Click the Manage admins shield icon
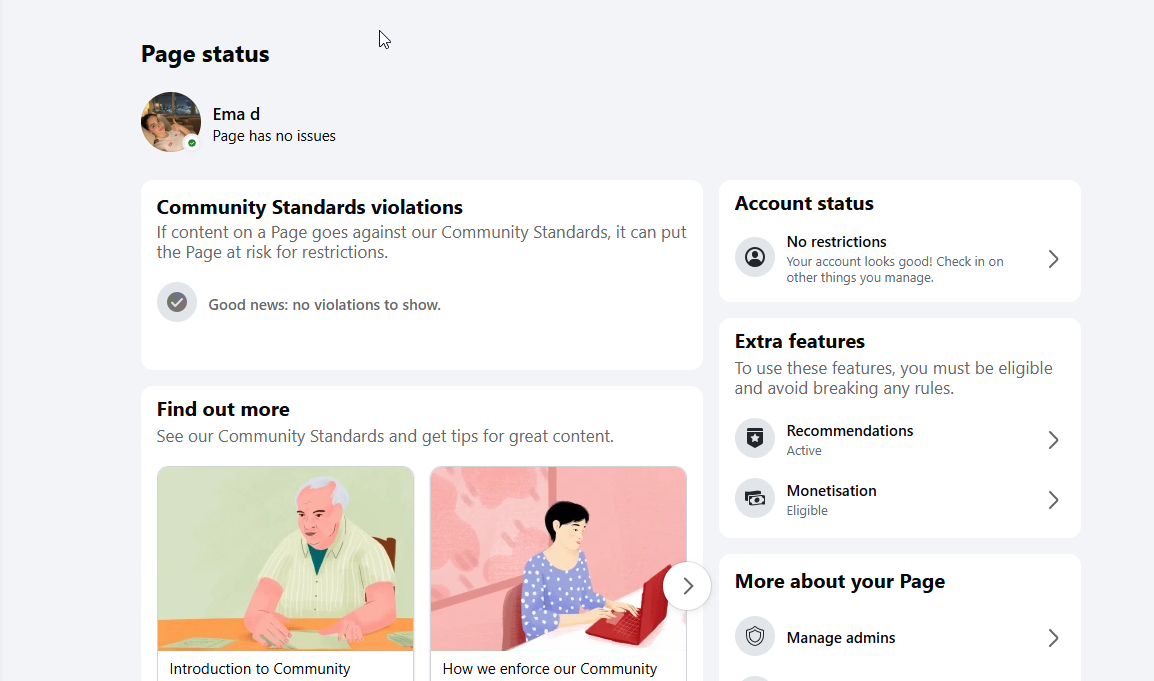1154x681 pixels. 754,636
